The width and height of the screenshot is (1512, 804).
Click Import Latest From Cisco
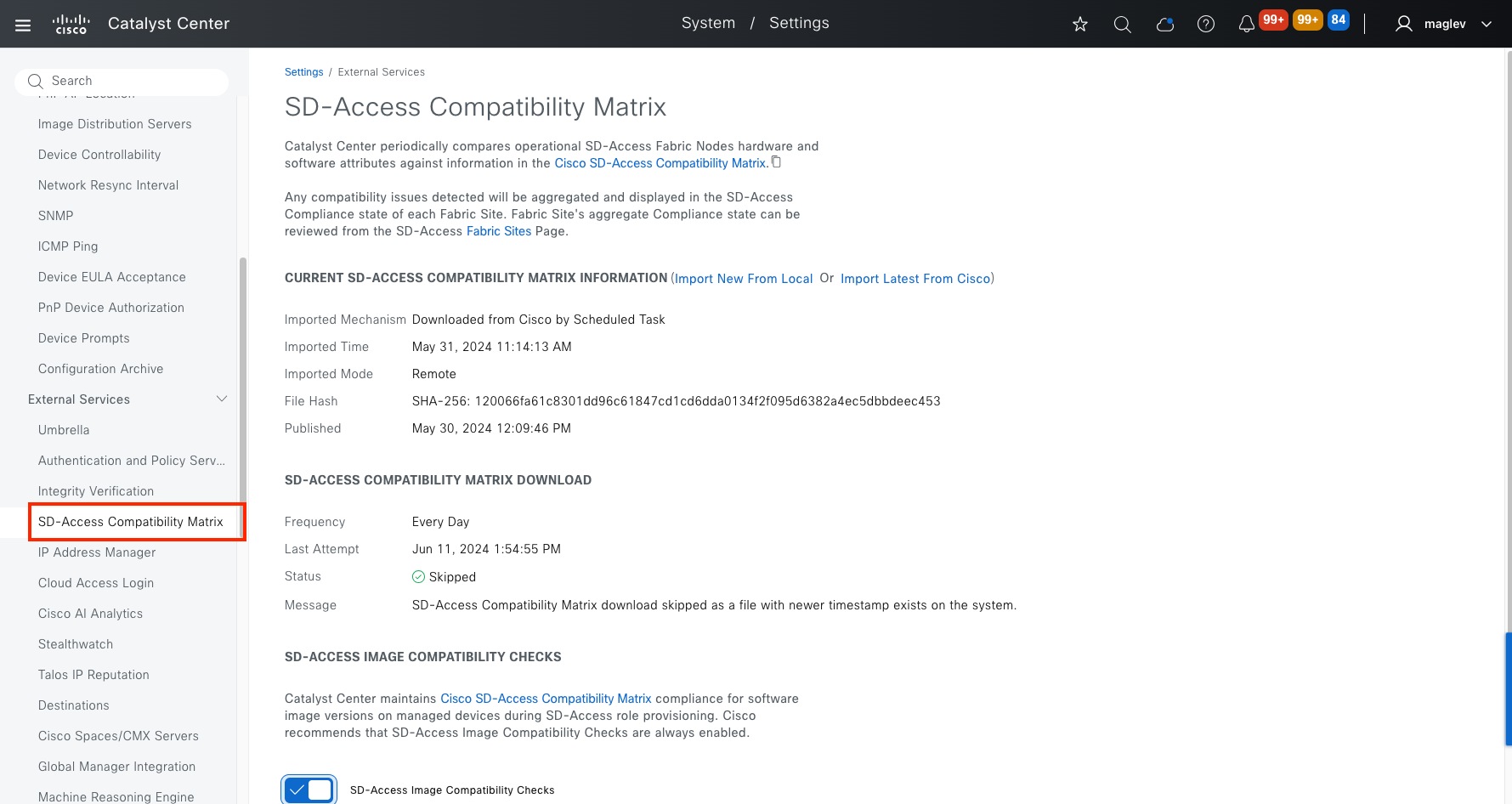(x=915, y=278)
